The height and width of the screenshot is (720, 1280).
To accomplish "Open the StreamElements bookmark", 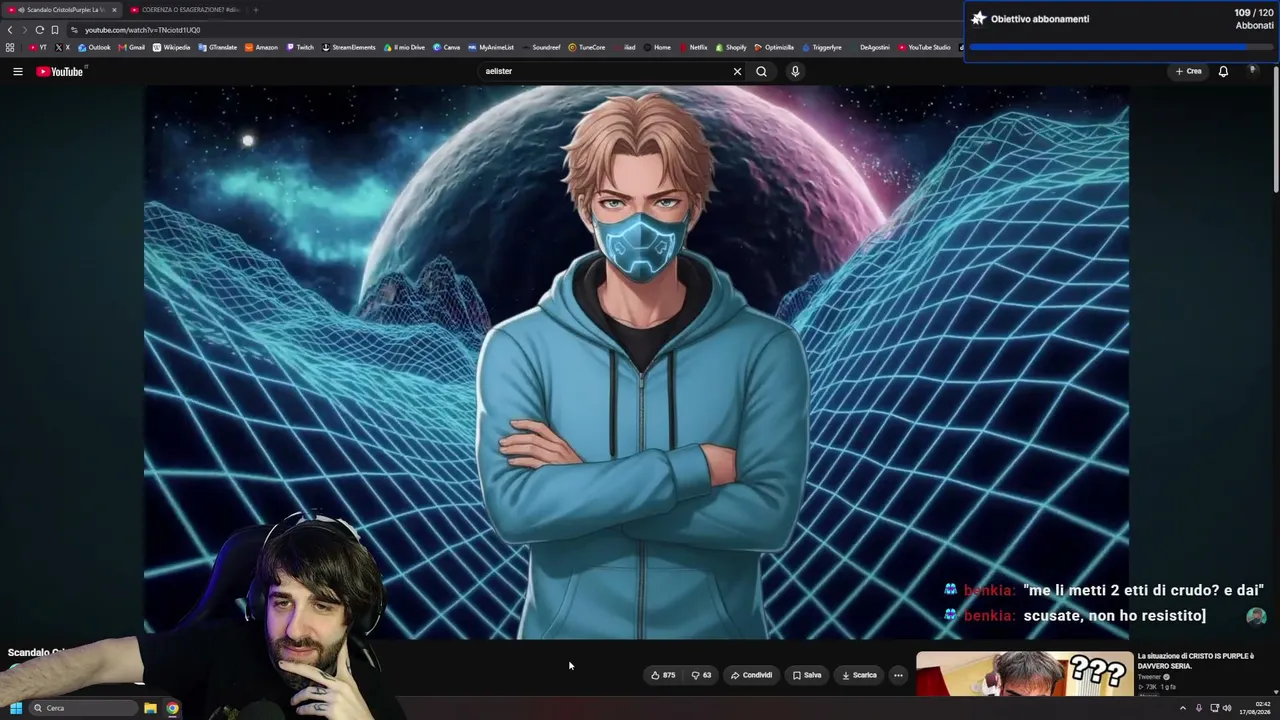I will 349,47.
